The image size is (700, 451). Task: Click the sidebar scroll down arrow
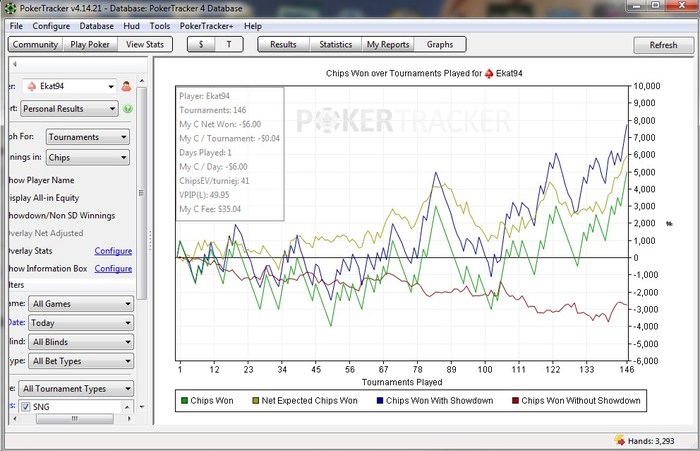pyautogui.click(x=142, y=407)
